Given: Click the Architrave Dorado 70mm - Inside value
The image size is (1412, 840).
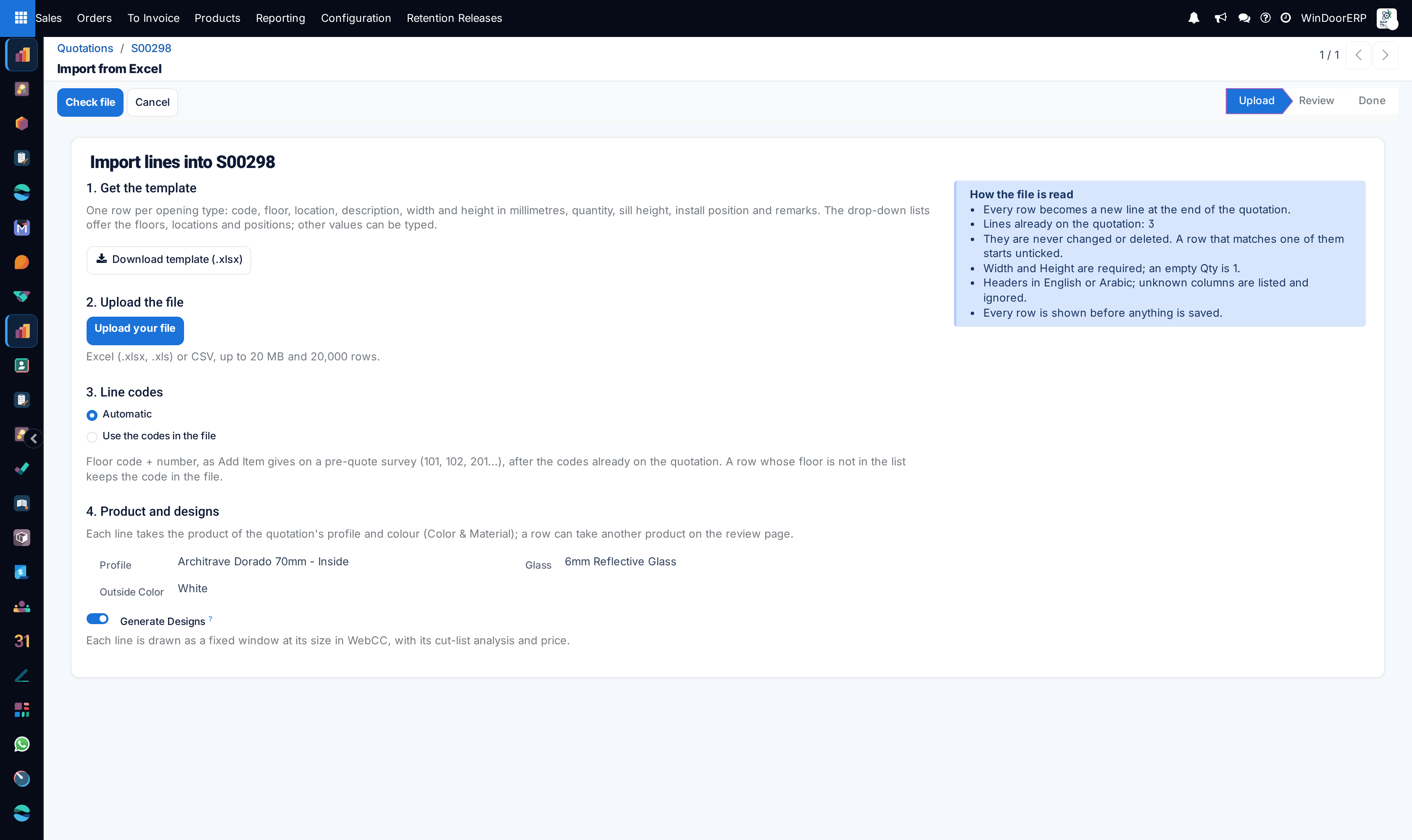Looking at the screenshot, I should [263, 562].
